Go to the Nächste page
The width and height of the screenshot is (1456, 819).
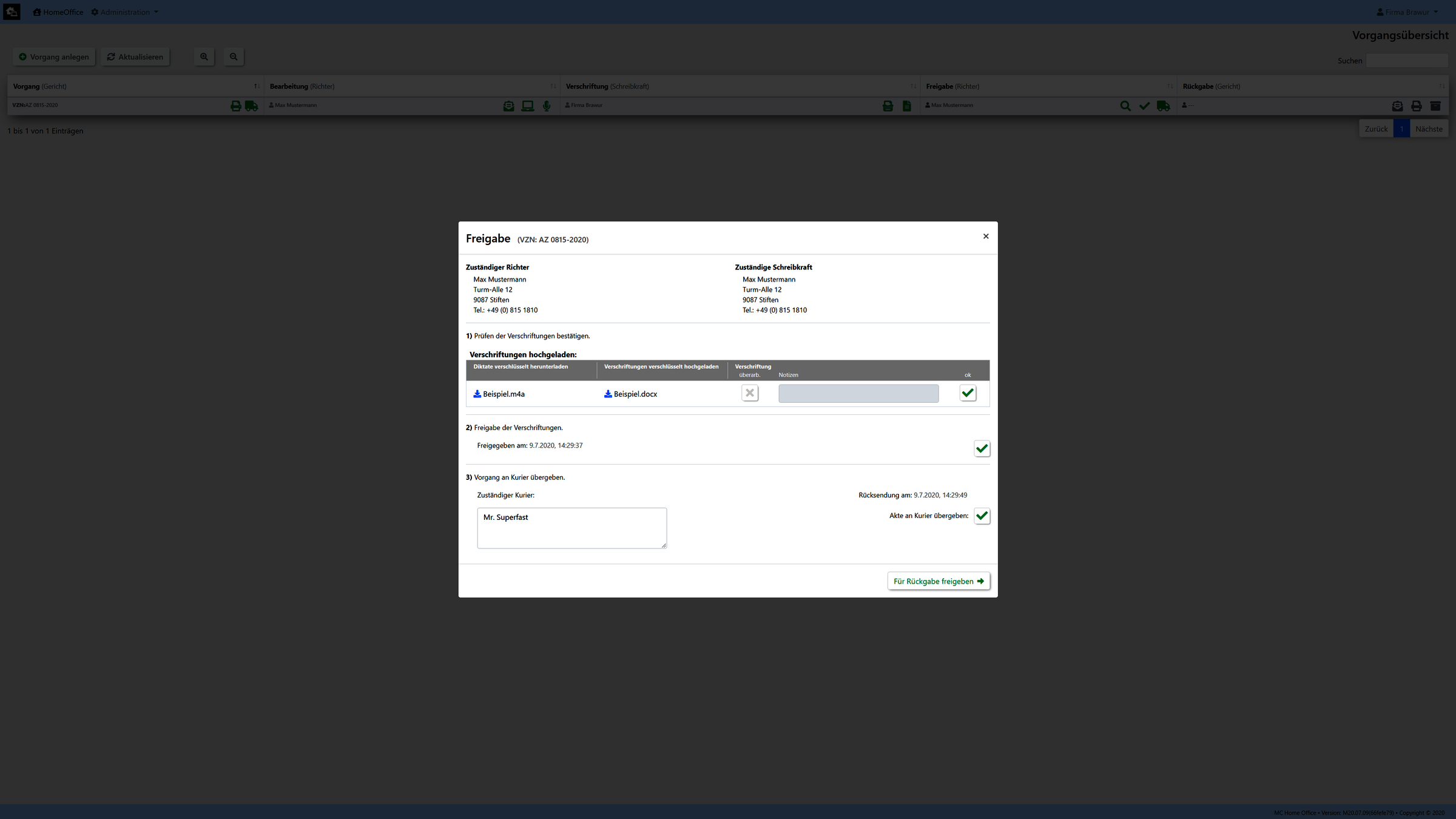(1428, 129)
